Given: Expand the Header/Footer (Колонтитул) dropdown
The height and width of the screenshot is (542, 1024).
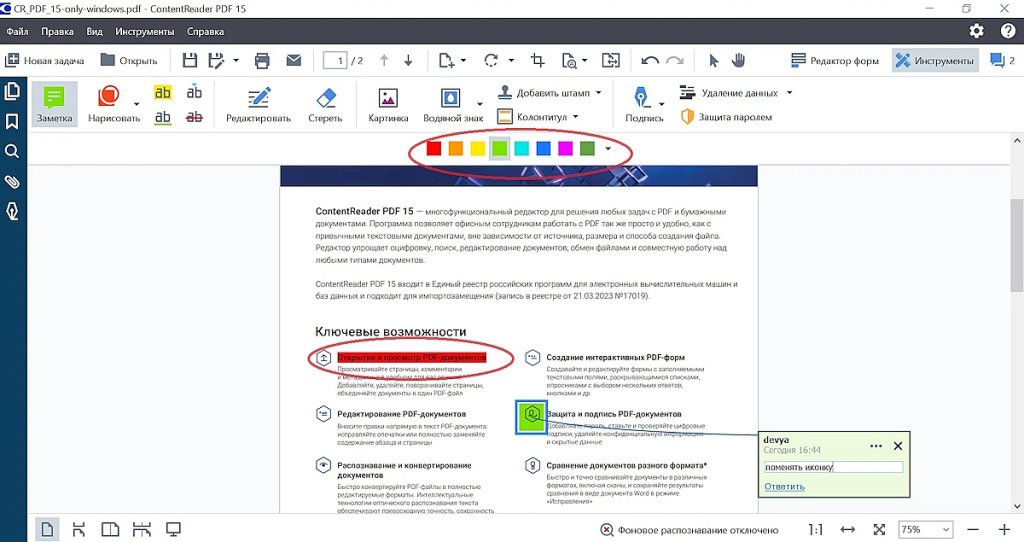Looking at the screenshot, I should pyautogui.click(x=575, y=117).
